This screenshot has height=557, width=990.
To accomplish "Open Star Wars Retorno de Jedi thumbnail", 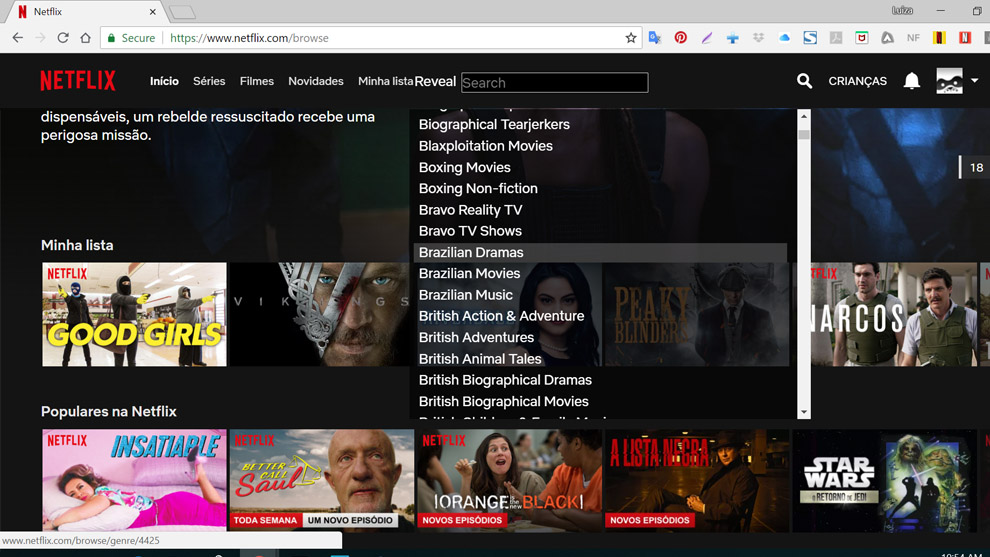I will (885, 481).
